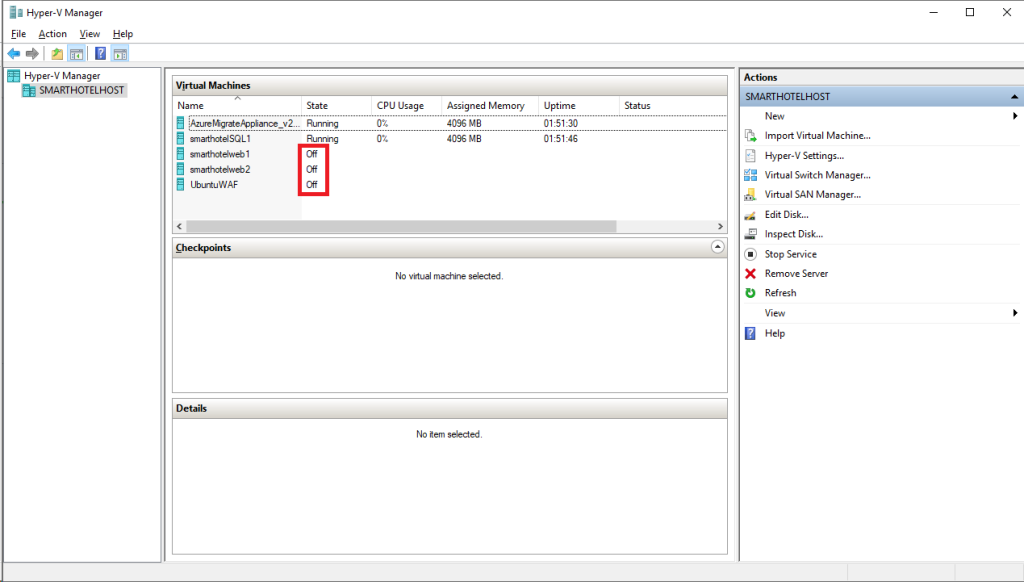The width and height of the screenshot is (1024, 582).
Task: Select the Remove Server action
Action: pos(796,274)
